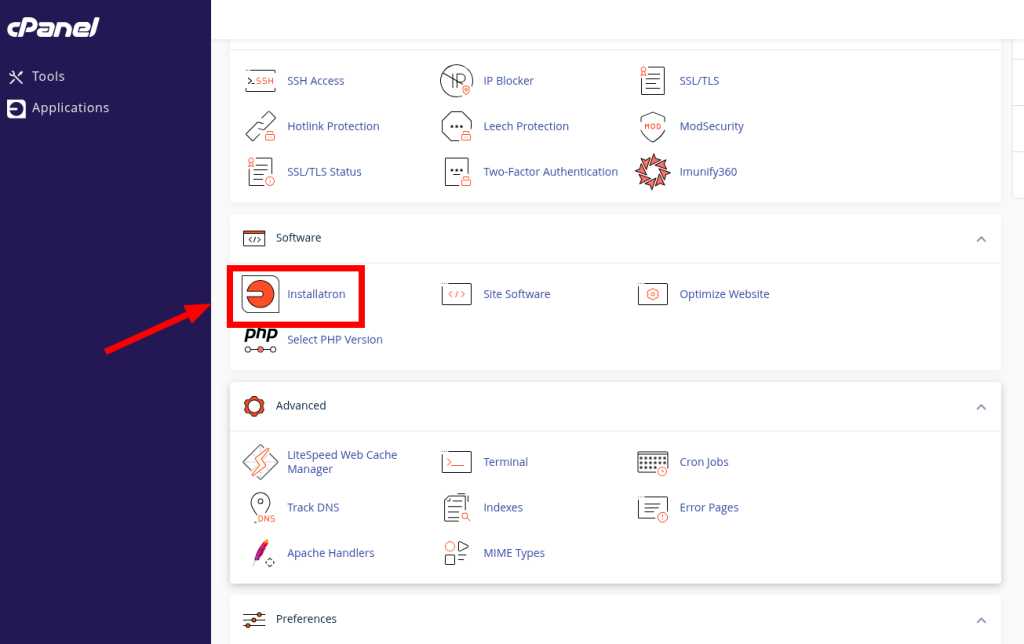Click the Optimize Website gear icon

tap(652, 295)
